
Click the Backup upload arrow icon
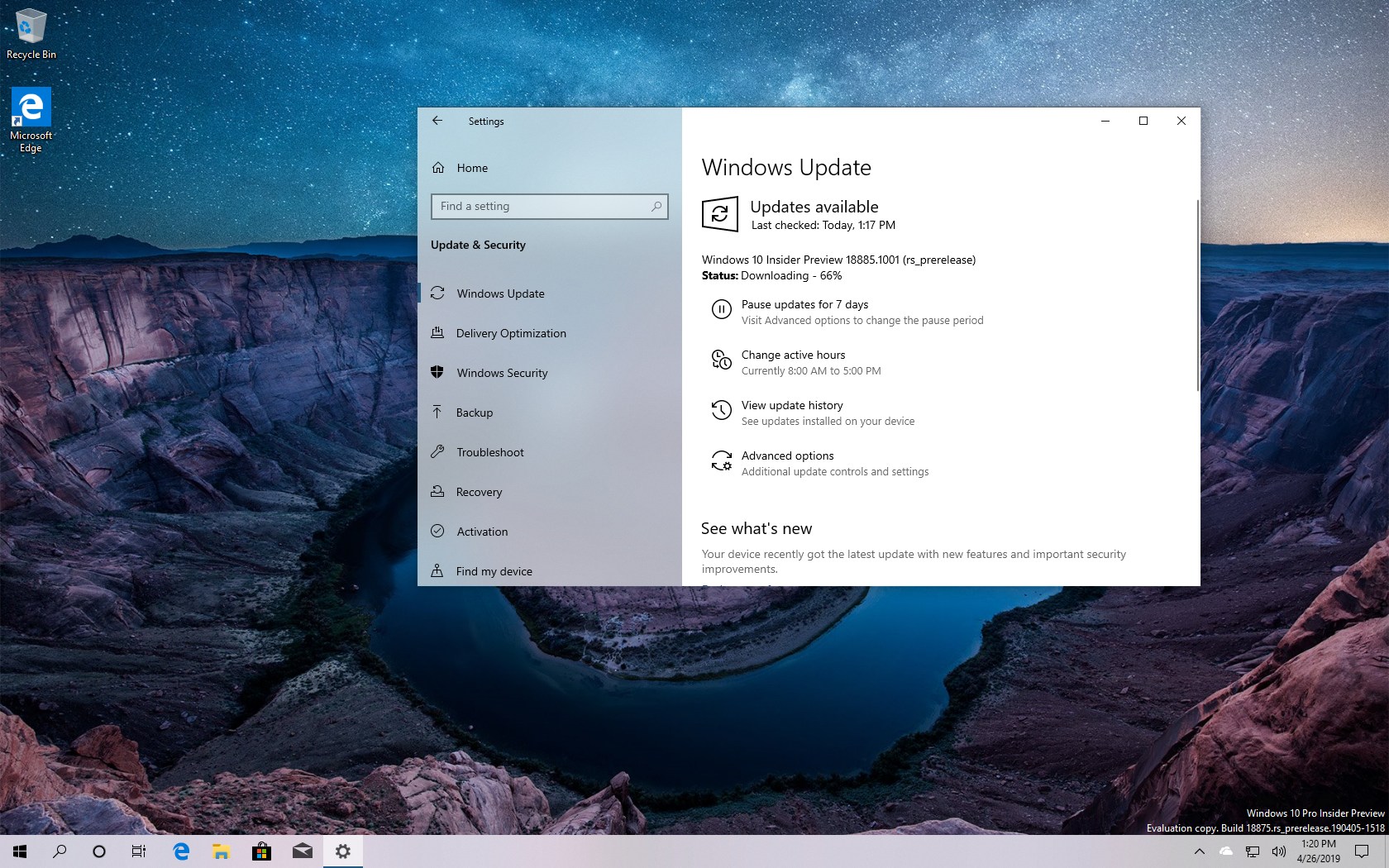(x=437, y=412)
